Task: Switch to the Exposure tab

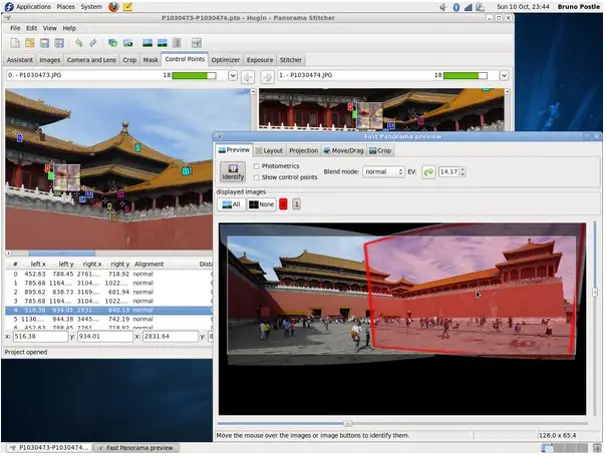Action: [x=260, y=60]
